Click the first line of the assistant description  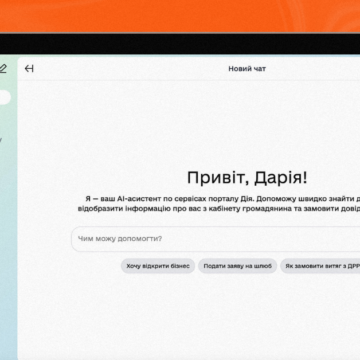(x=223, y=199)
